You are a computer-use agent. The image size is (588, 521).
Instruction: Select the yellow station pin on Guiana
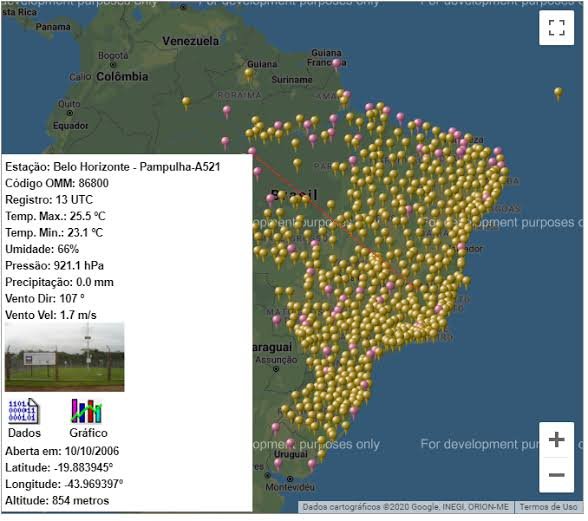tap(250, 74)
